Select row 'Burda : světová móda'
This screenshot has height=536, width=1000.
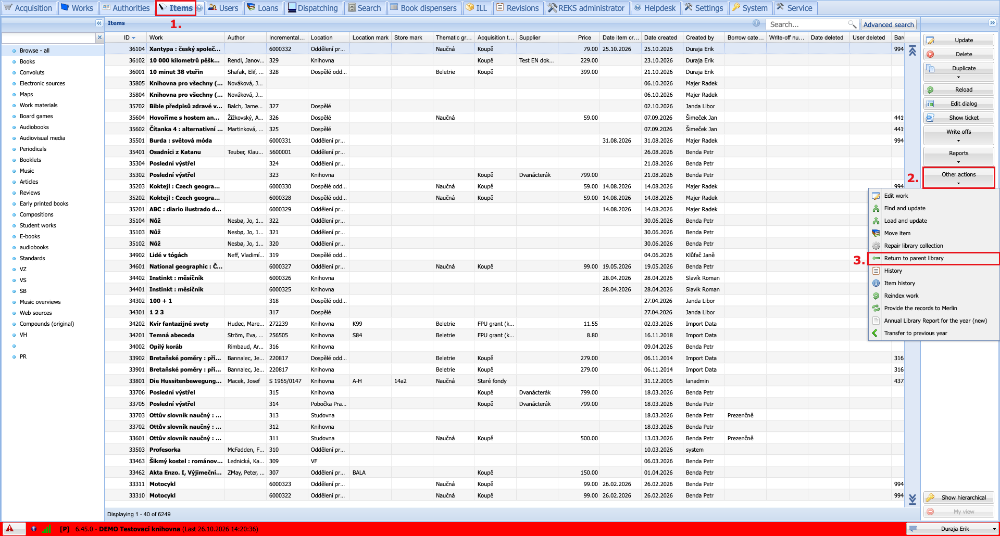504,140
